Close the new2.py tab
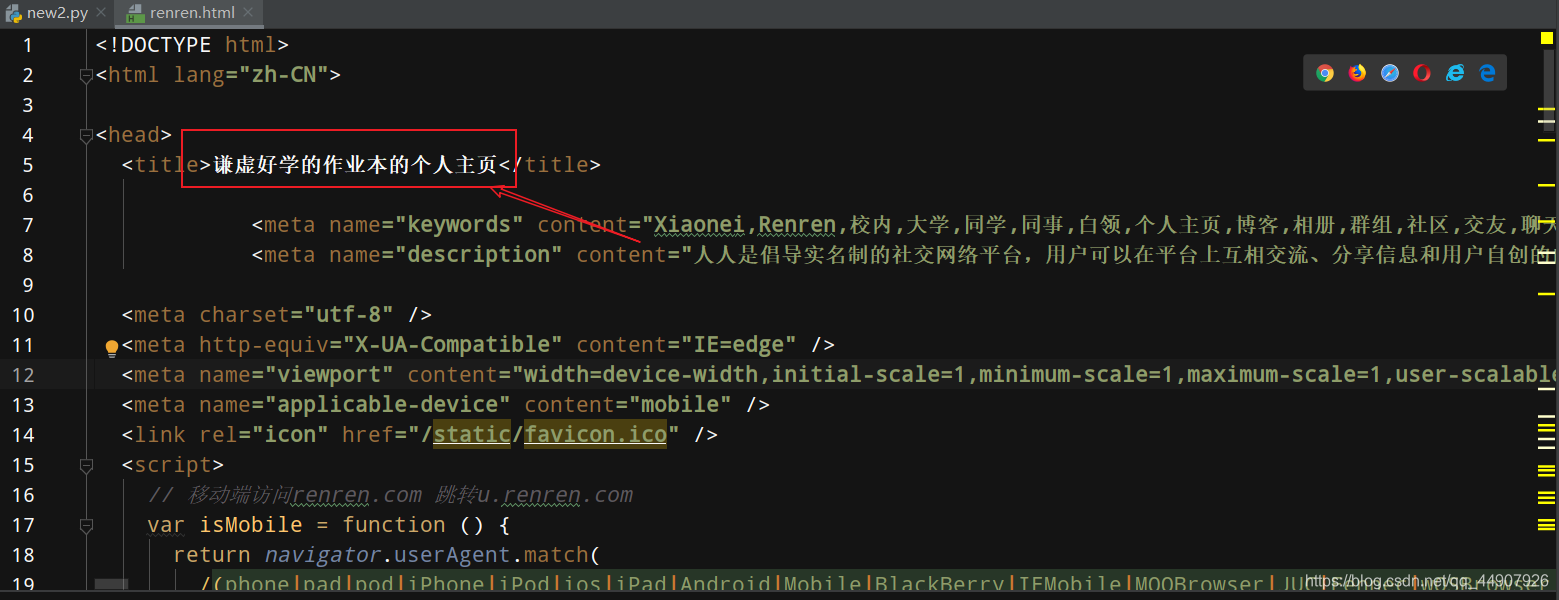This screenshot has width=1559, height=600. [x=101, y=13]
